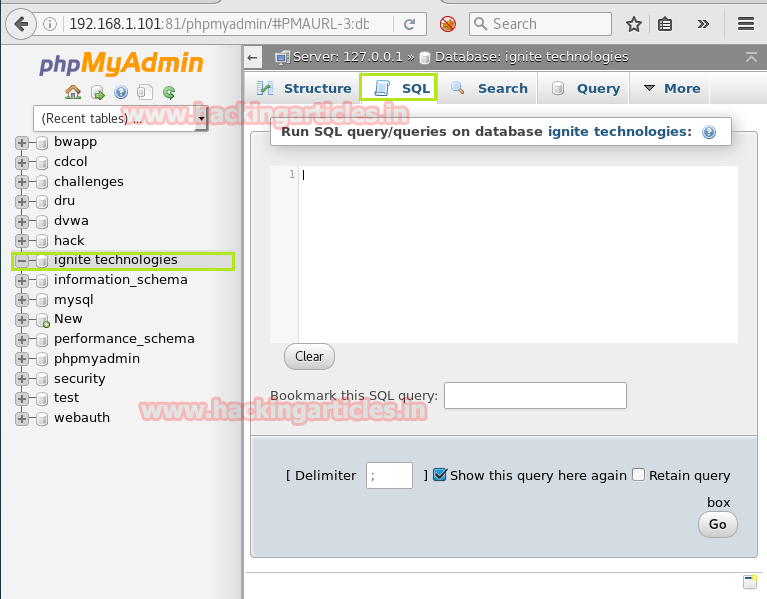Screen dimensions: 767x599
Task: Expand the challenges database tree node
Action: click(x=21, y=182)
